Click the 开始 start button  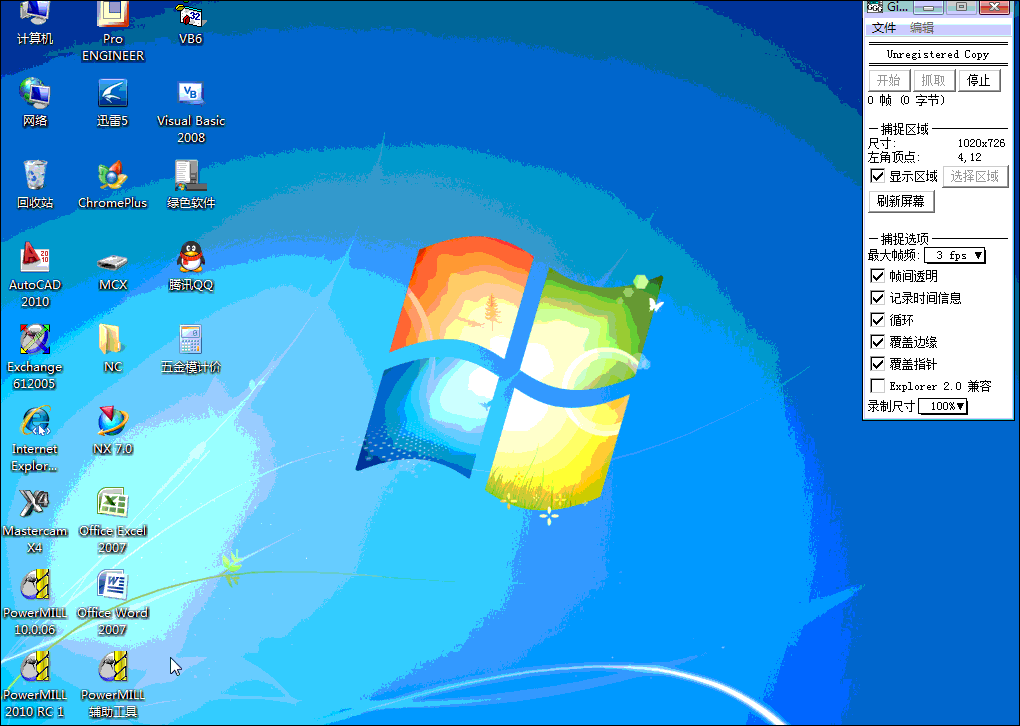pos(889,80)
